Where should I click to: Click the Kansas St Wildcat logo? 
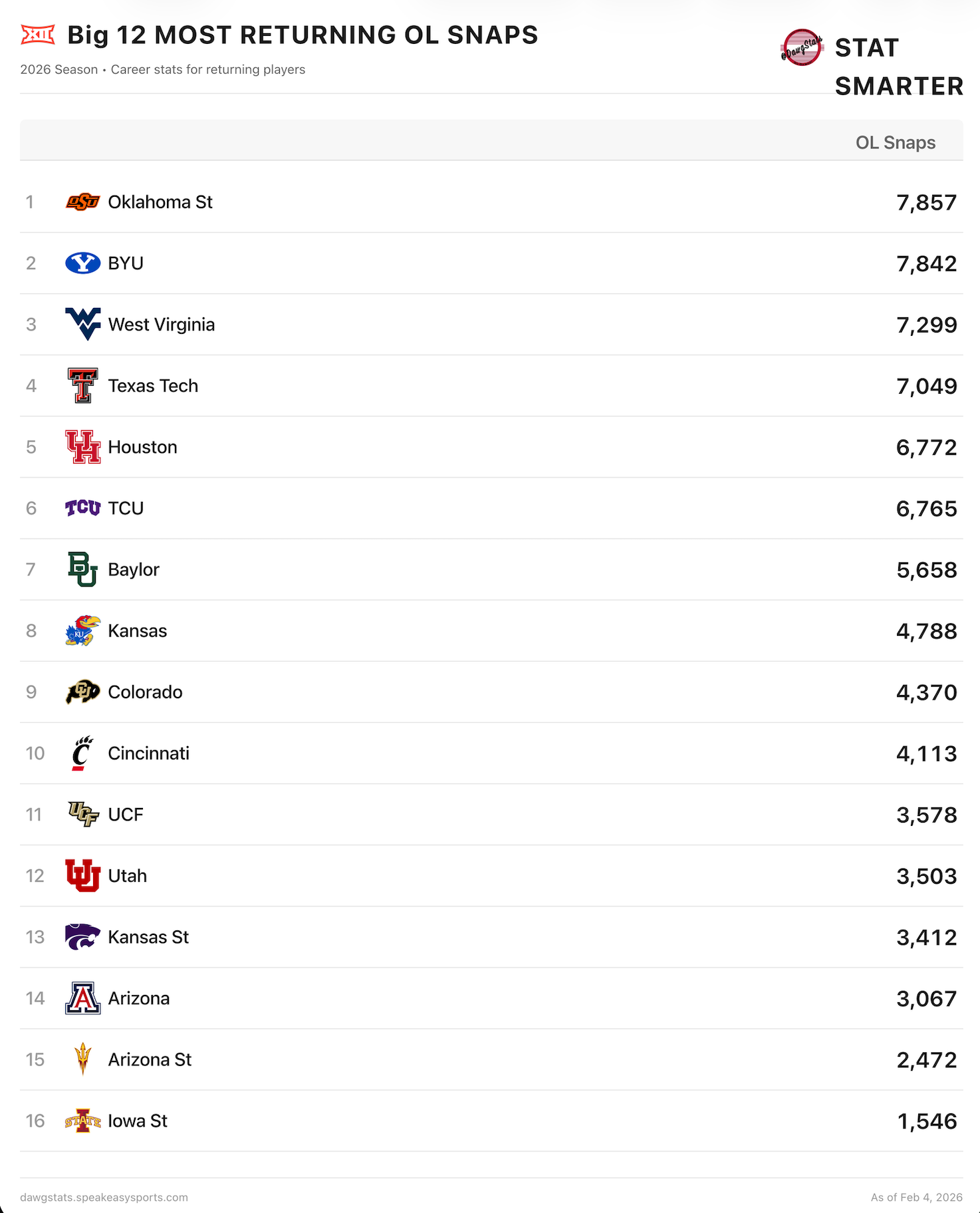tap(82, 937)
